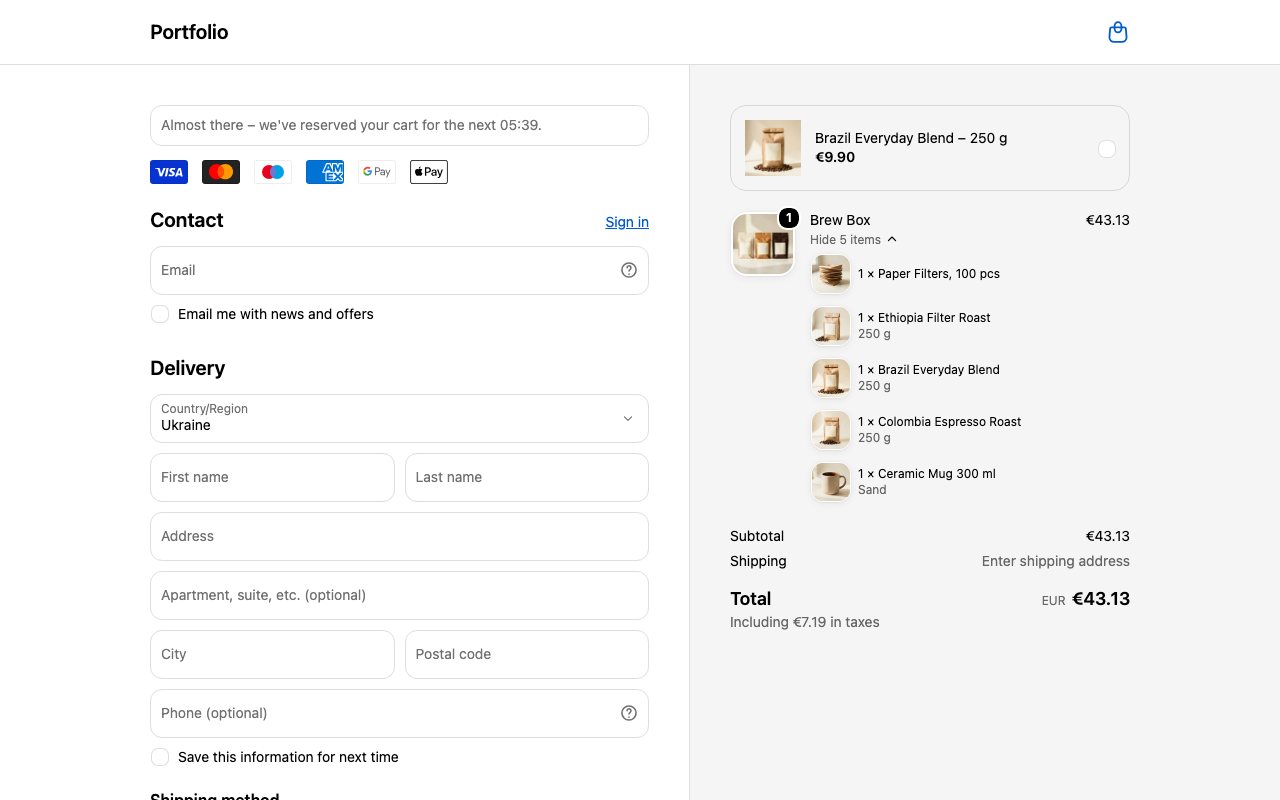Select the Brazil Everyday Blend add-on radio
This screenshot has width=1280, height=800.
[x=1107, y=149]
